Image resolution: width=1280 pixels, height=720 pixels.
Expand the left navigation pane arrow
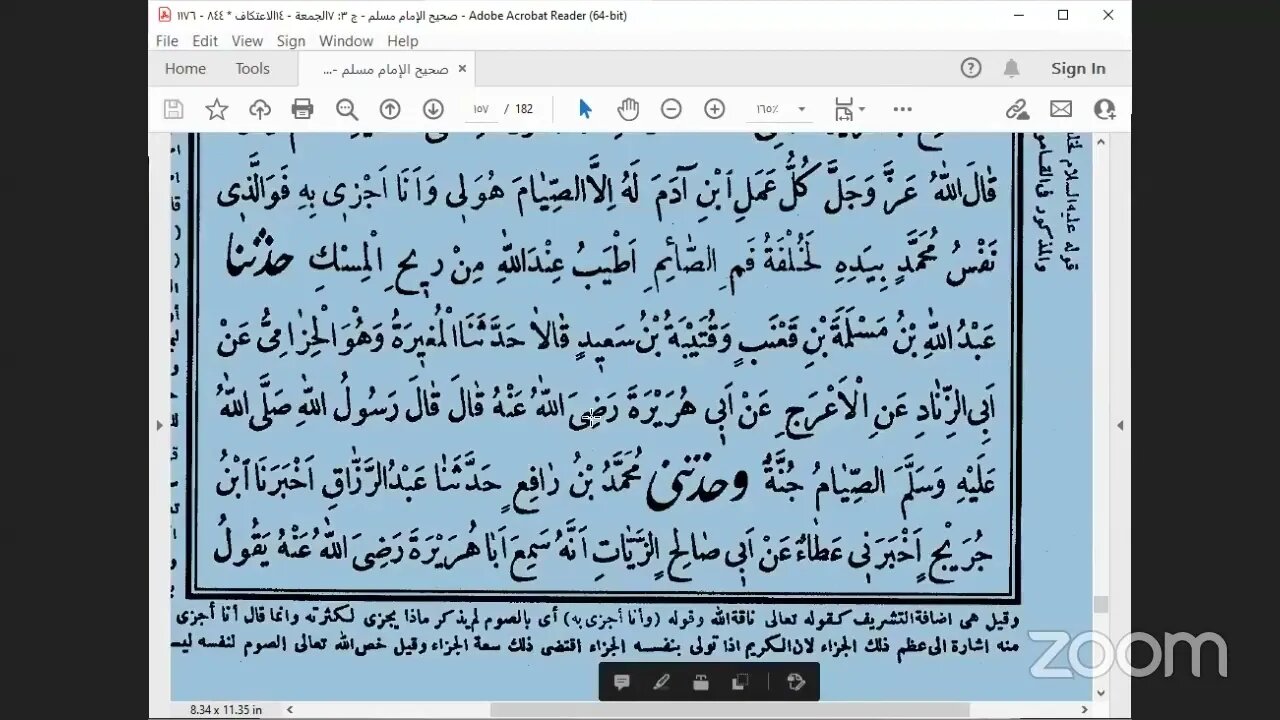click(160, 425)
